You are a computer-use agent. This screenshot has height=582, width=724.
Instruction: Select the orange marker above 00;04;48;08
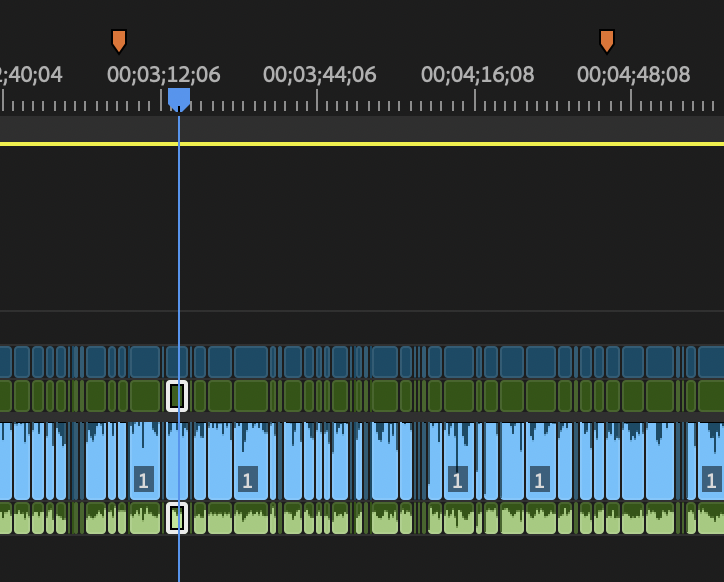tap(607, 42)
